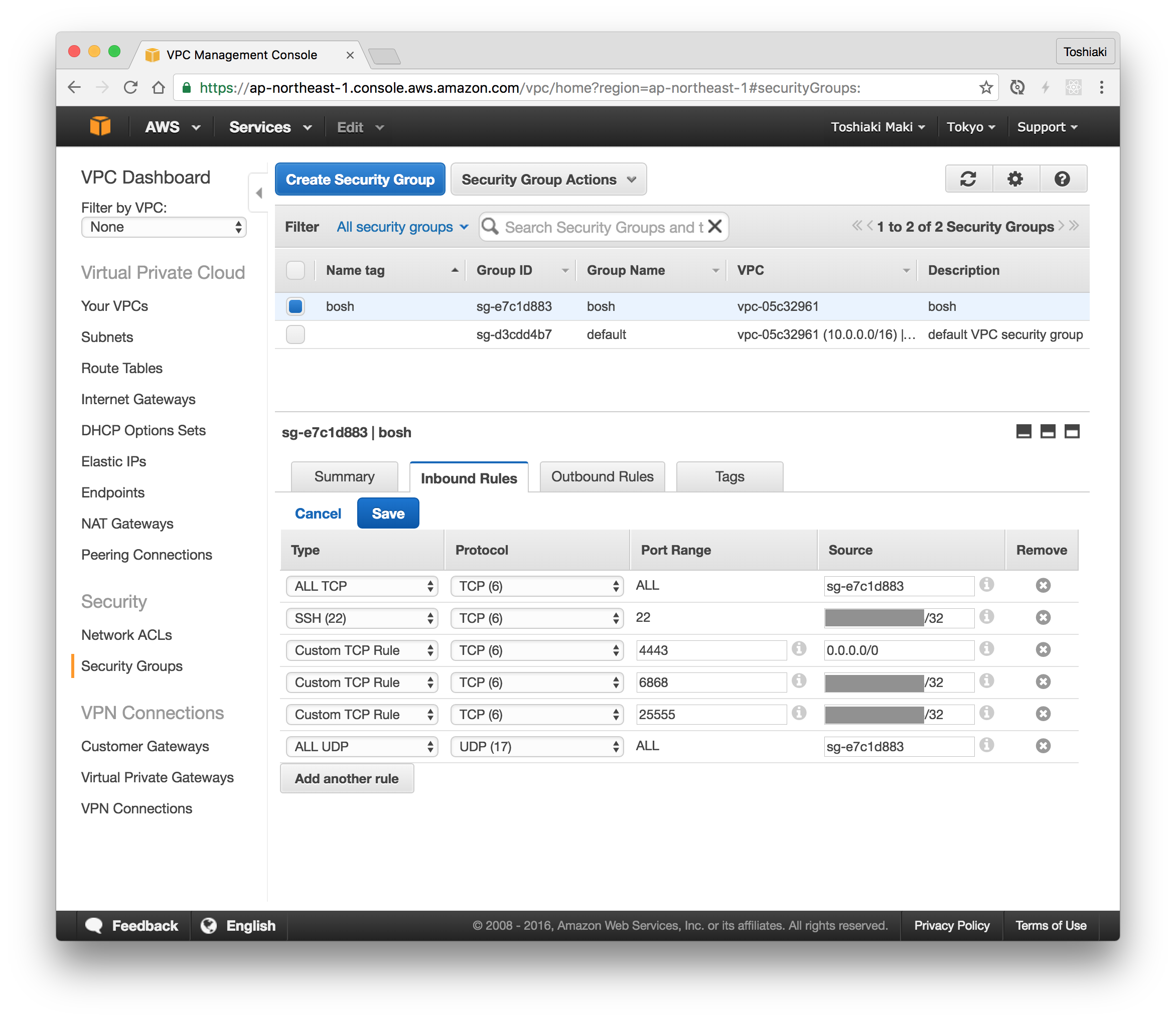
Task: Open the AWS menu dropdown
Action: click(172, 127)
